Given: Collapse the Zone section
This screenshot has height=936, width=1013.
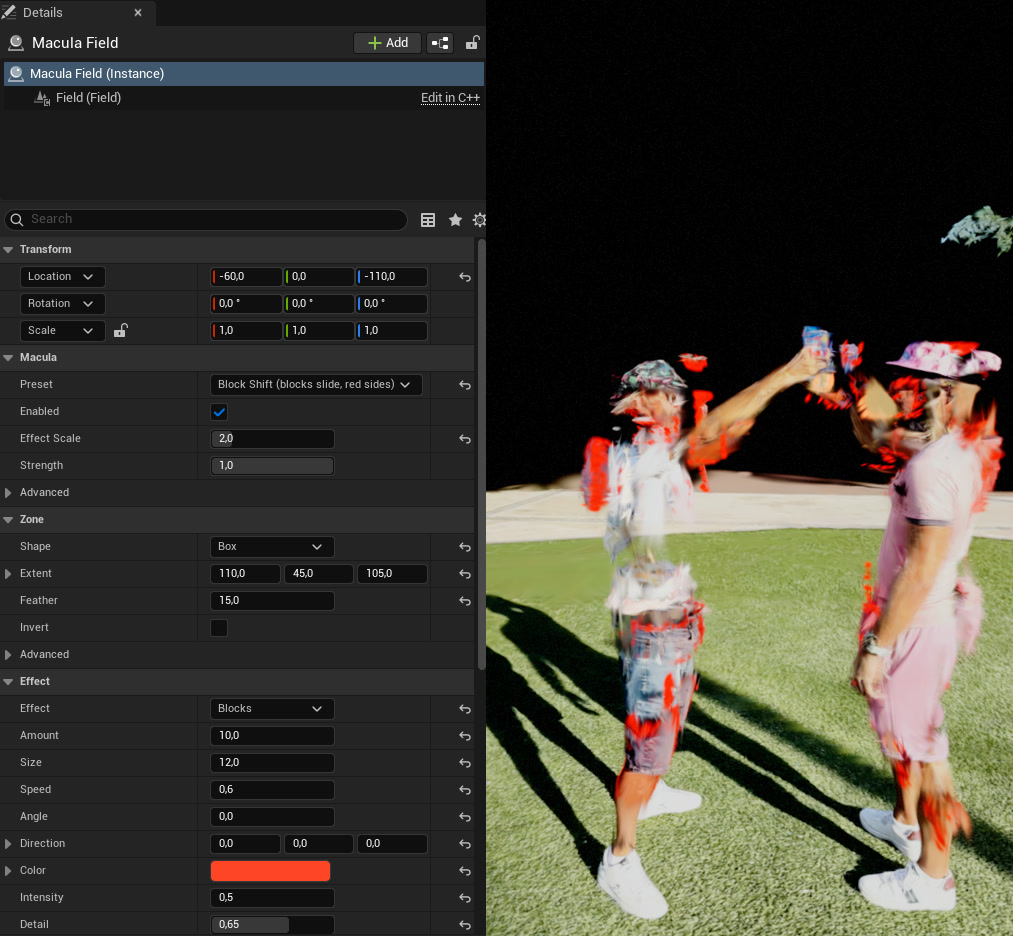Looking at the screenshot, I should (x=8, y=520).
